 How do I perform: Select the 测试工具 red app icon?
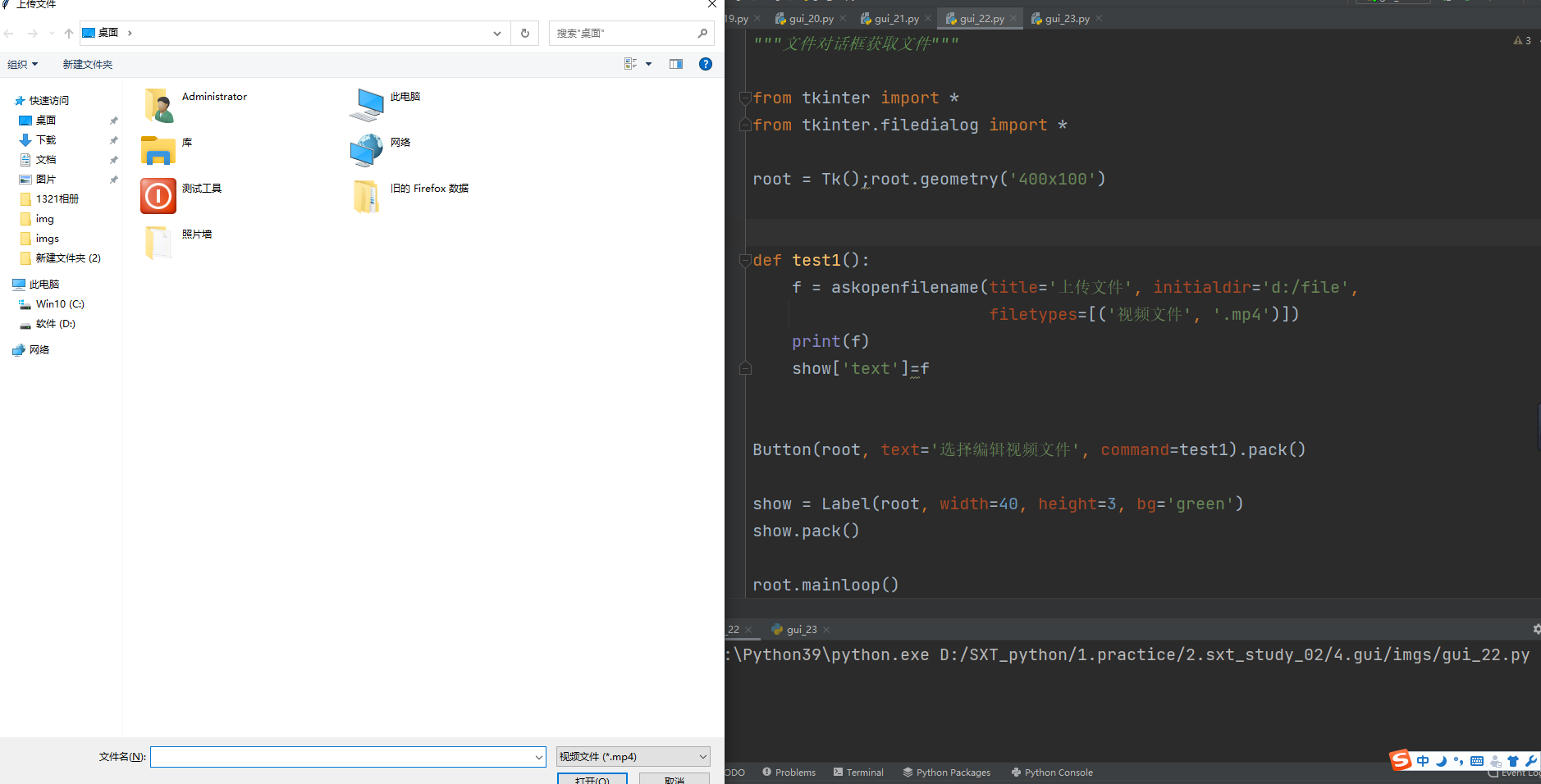(x=158, y=196)
